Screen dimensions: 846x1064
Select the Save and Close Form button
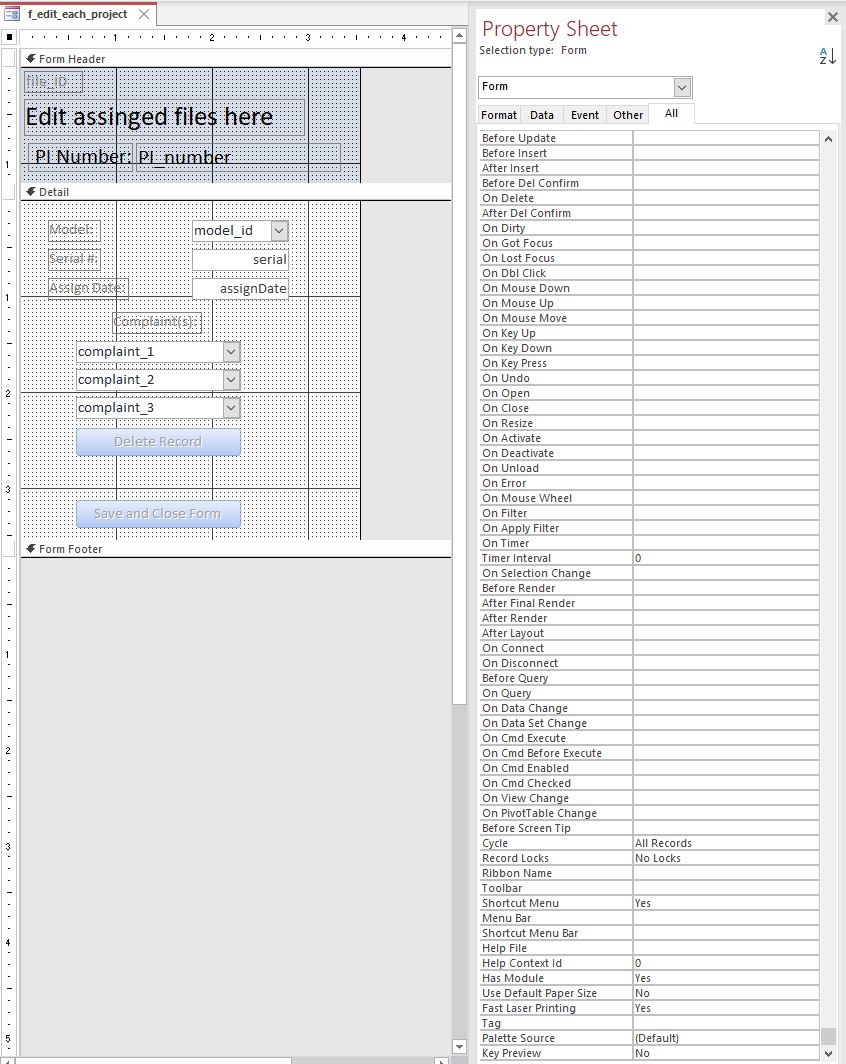click(158, 514)
